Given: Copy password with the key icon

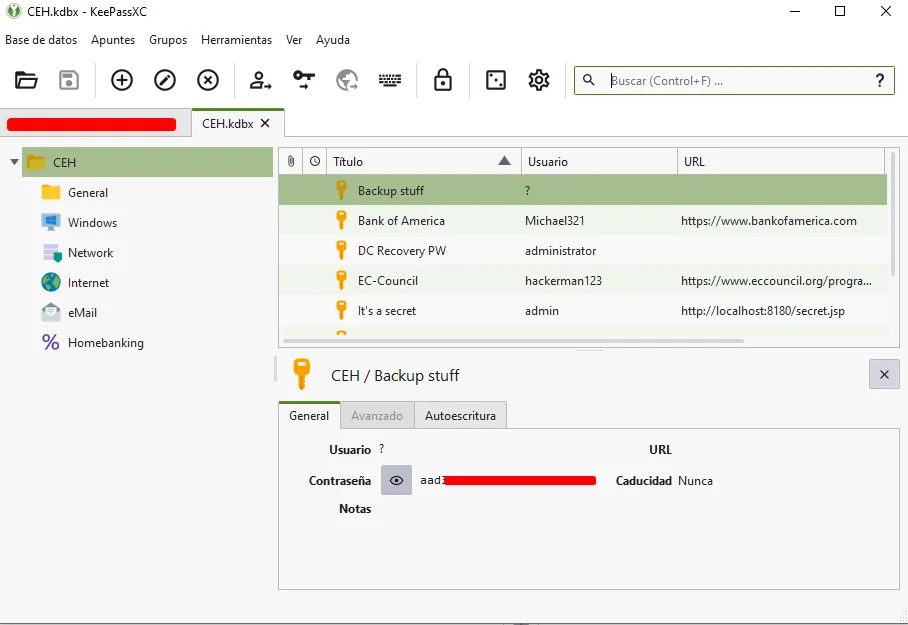Looking at the screenshot, I should pyautogui.click(x=303, y=80).
